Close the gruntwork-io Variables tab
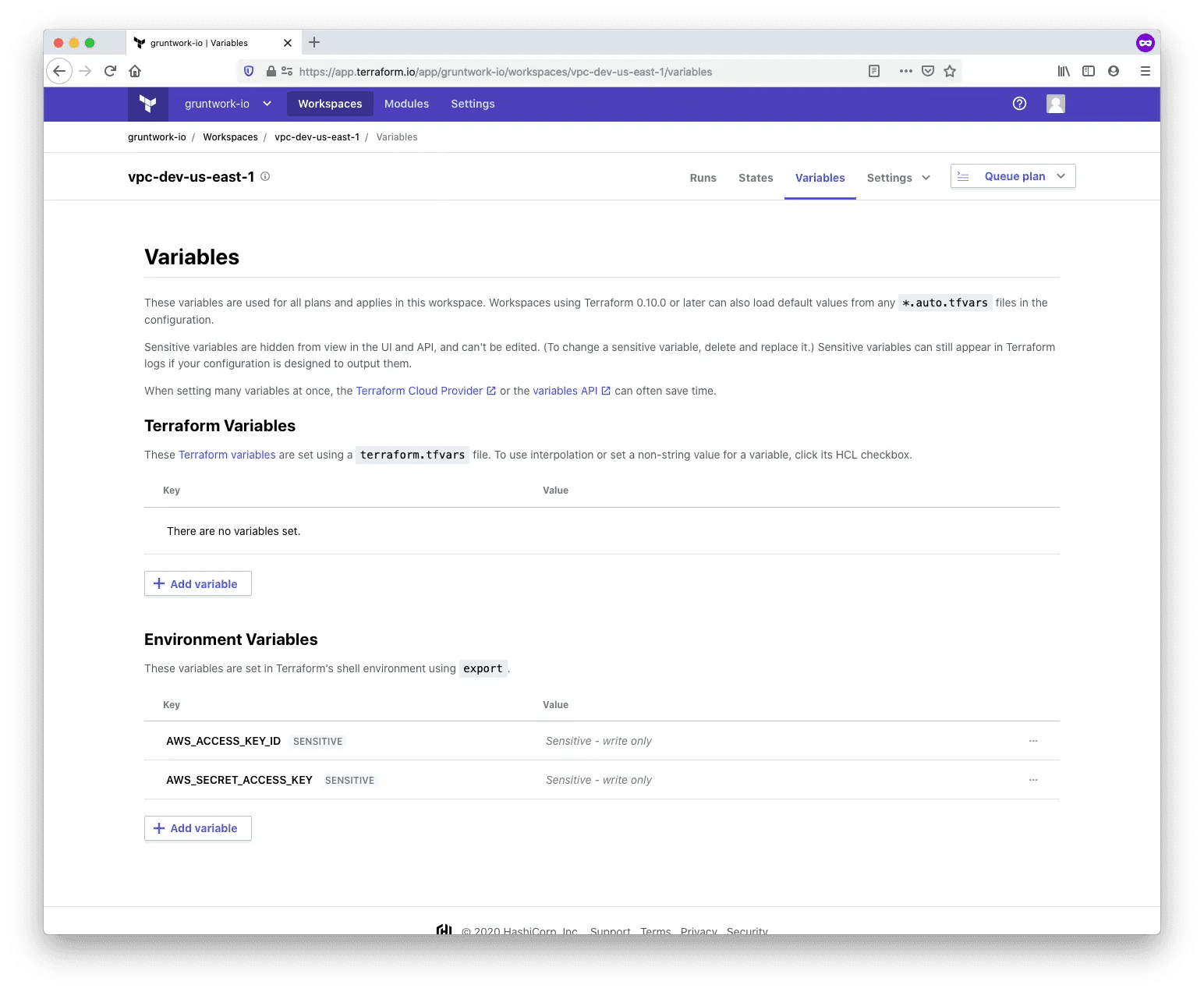This screenshot has height=992, width=1204. tap(288, 43)
